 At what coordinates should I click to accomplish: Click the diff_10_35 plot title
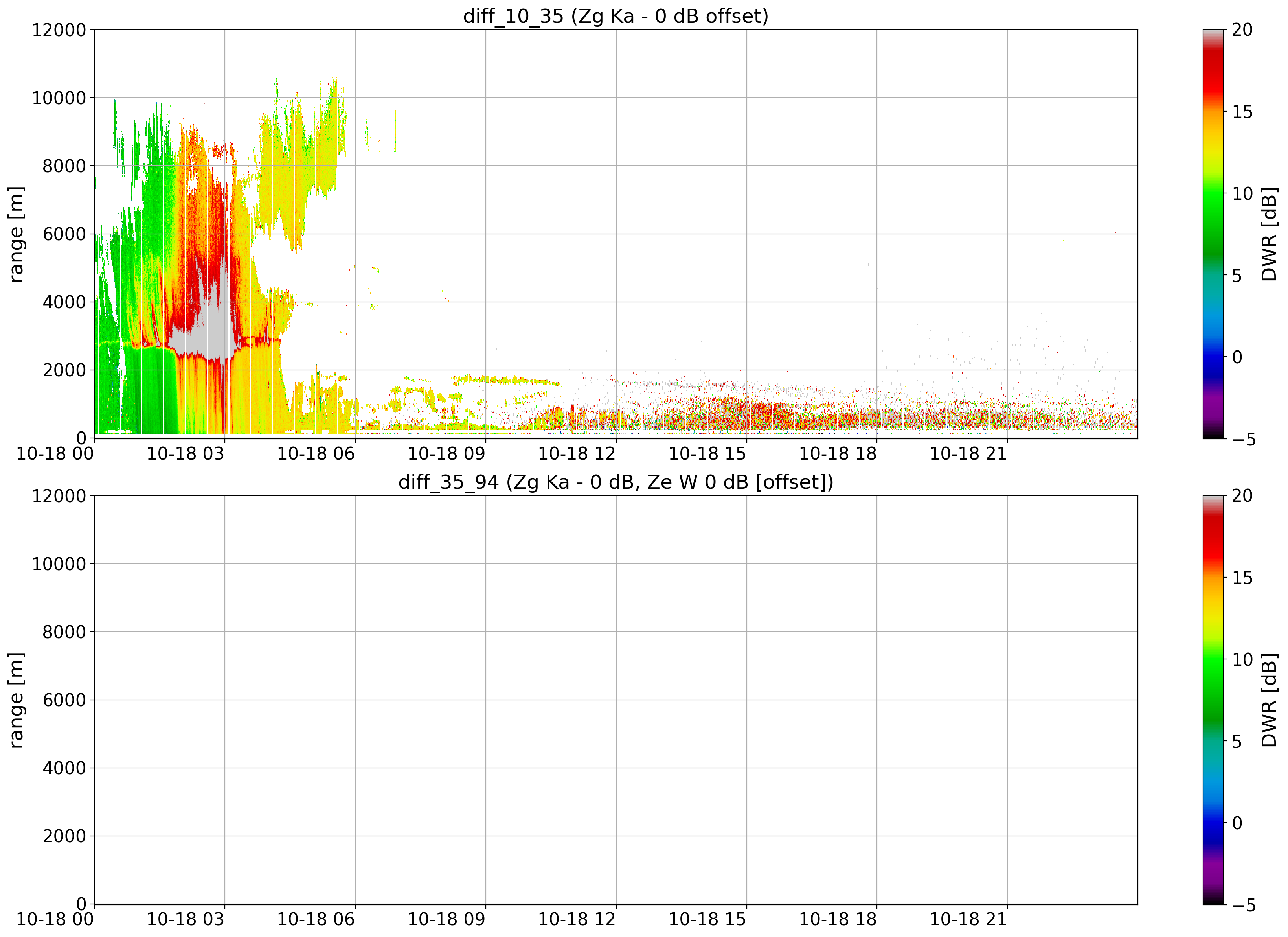coord(616,16)
